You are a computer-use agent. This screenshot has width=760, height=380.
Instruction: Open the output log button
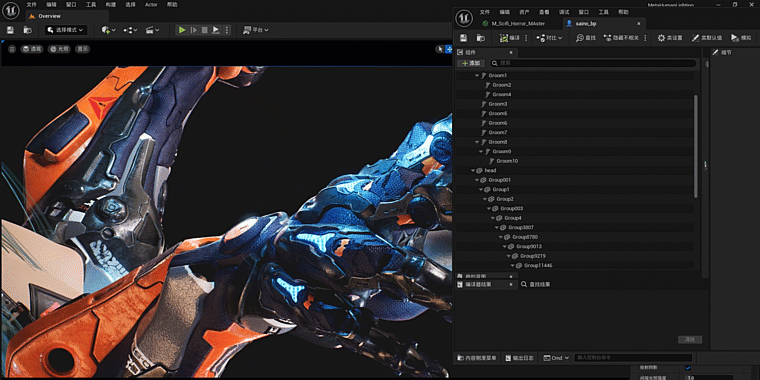click(520, 358)
